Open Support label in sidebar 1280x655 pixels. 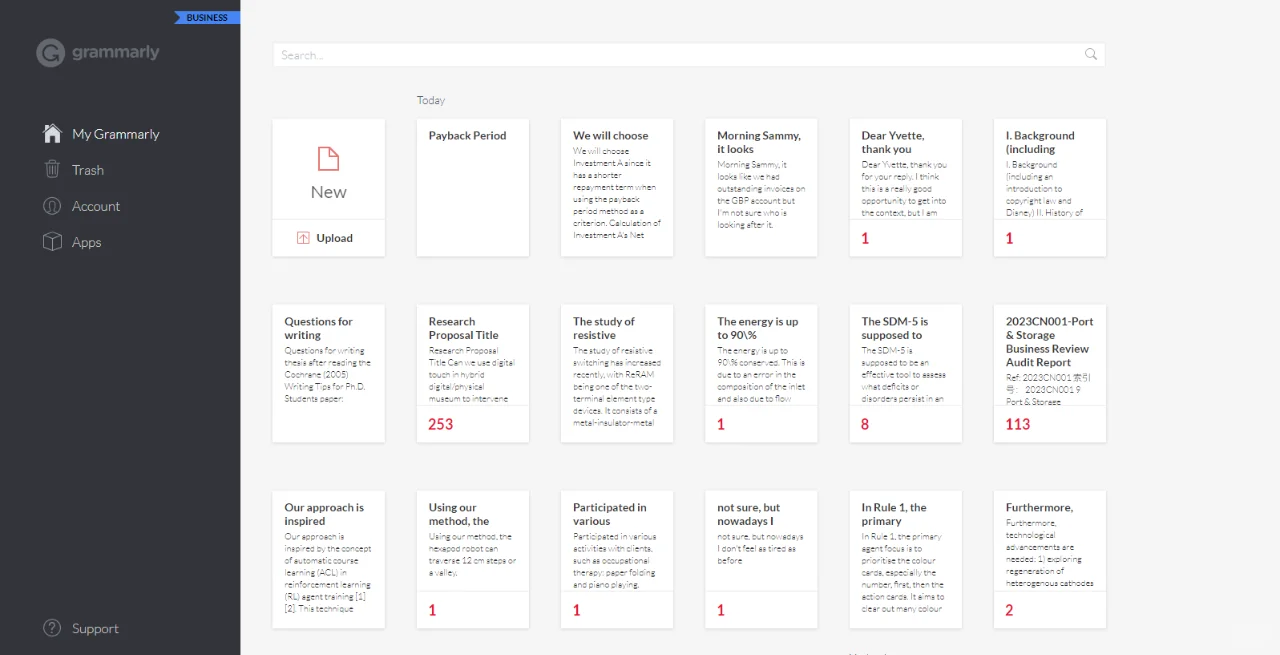click(95, 629)
